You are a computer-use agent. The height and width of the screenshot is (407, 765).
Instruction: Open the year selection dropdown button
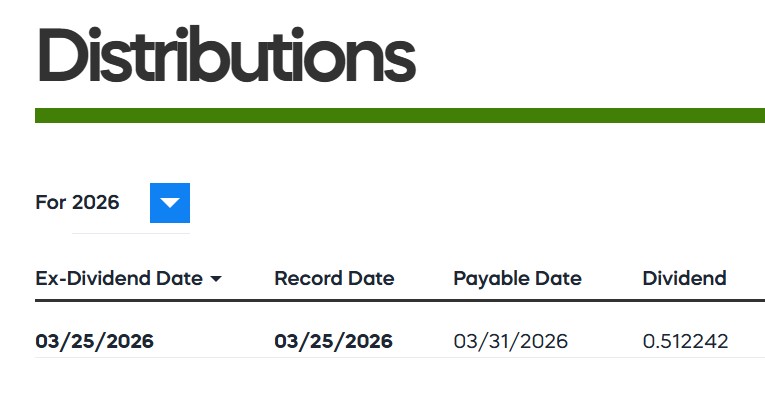tap(169, 203)
